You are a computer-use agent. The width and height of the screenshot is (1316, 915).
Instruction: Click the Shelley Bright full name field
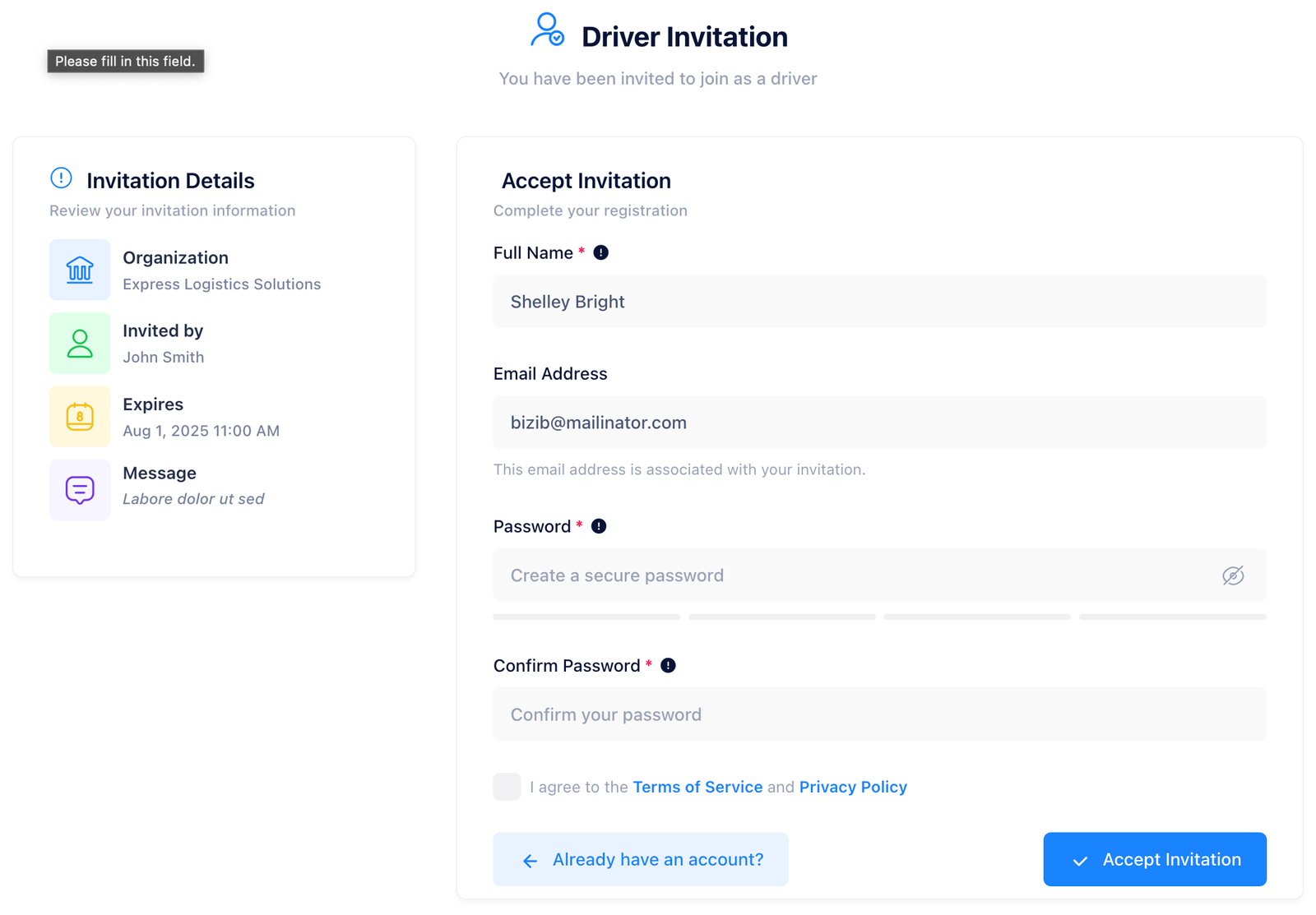[x=879, y=302]
